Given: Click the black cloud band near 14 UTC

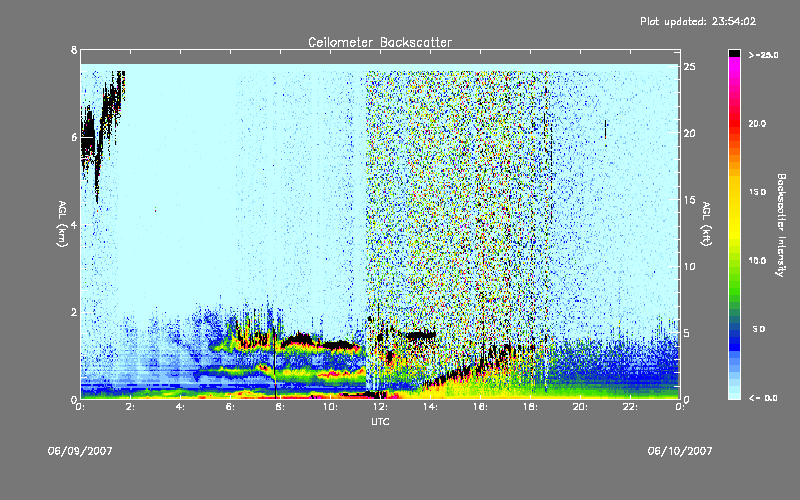Looking at the screenshot, I should [x=421, y=335].
